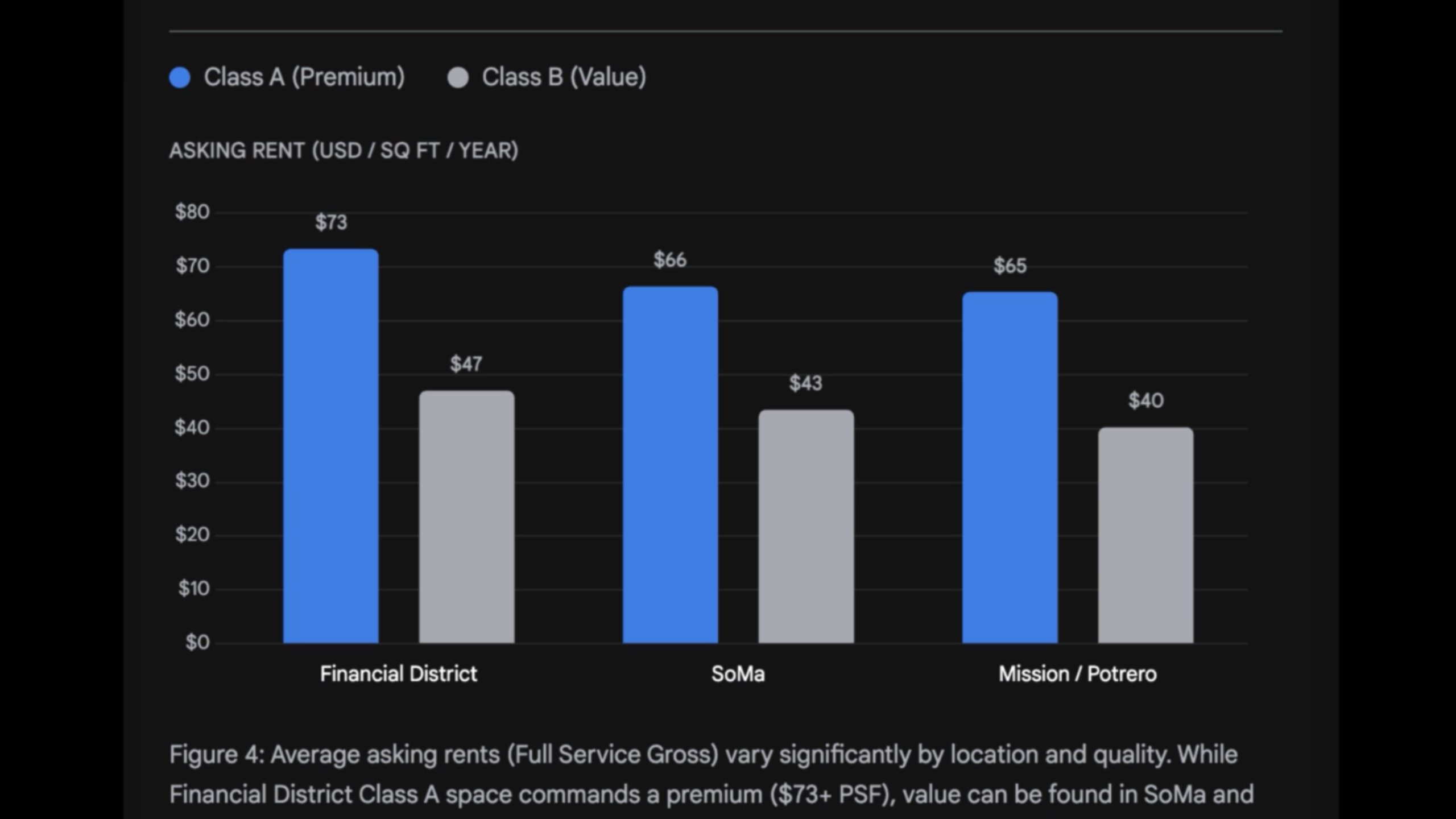Click the gray Class B legend dot
The image size is (1456, 819).
pos(458,77)
